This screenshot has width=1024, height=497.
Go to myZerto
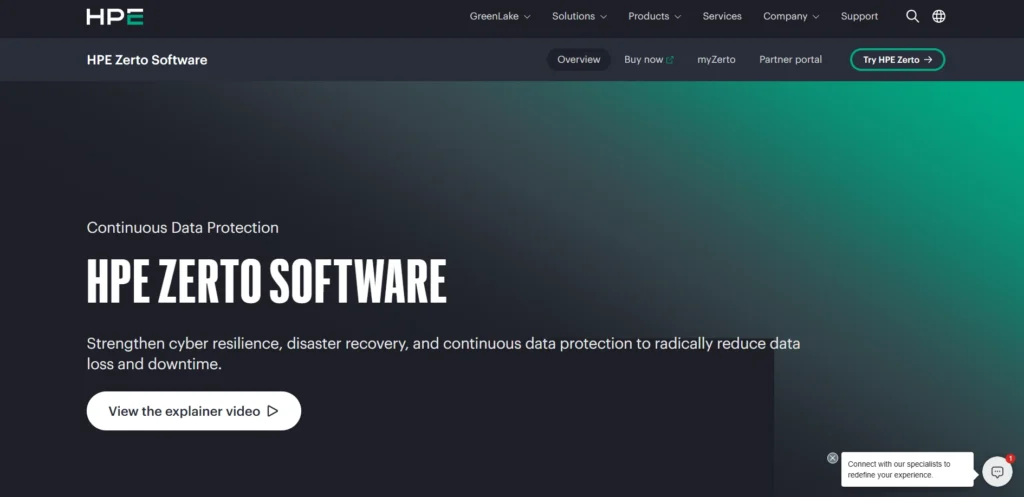716,59
